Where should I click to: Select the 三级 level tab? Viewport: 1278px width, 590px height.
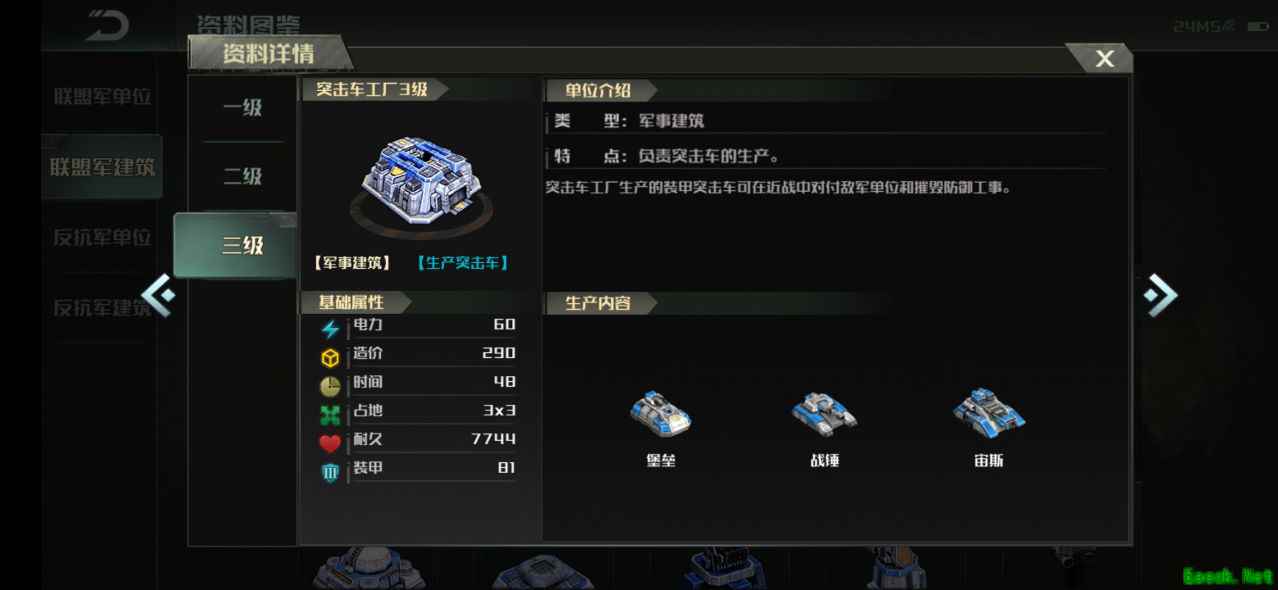coord(236,245)
